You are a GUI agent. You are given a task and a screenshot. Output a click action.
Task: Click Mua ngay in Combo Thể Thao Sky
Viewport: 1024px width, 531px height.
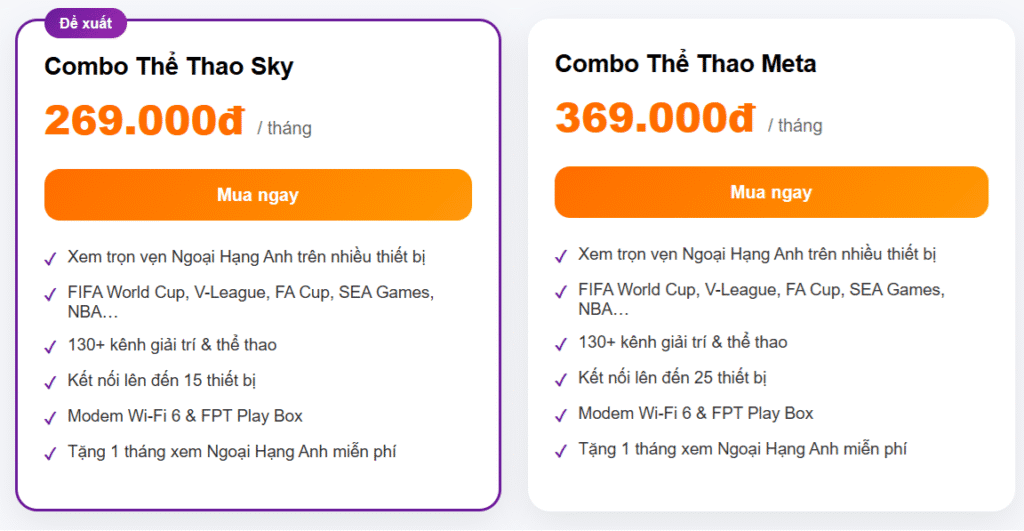(x=257, y=195)
